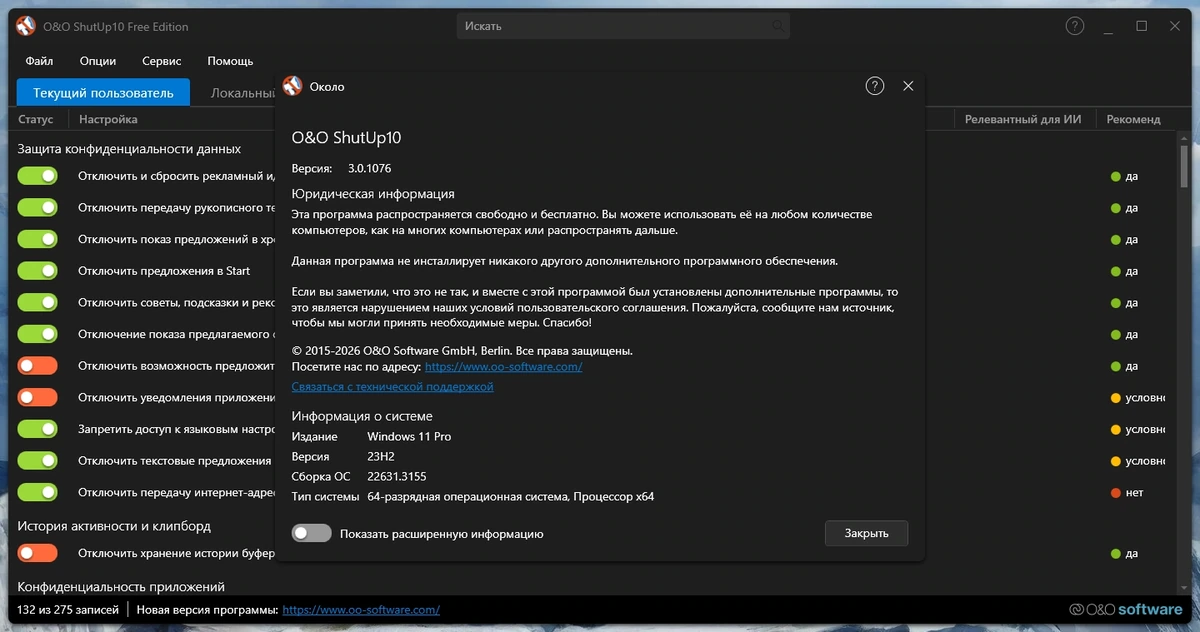Open the Опции menu
This screenshot has width=1200, height=632.
point(98,61)
